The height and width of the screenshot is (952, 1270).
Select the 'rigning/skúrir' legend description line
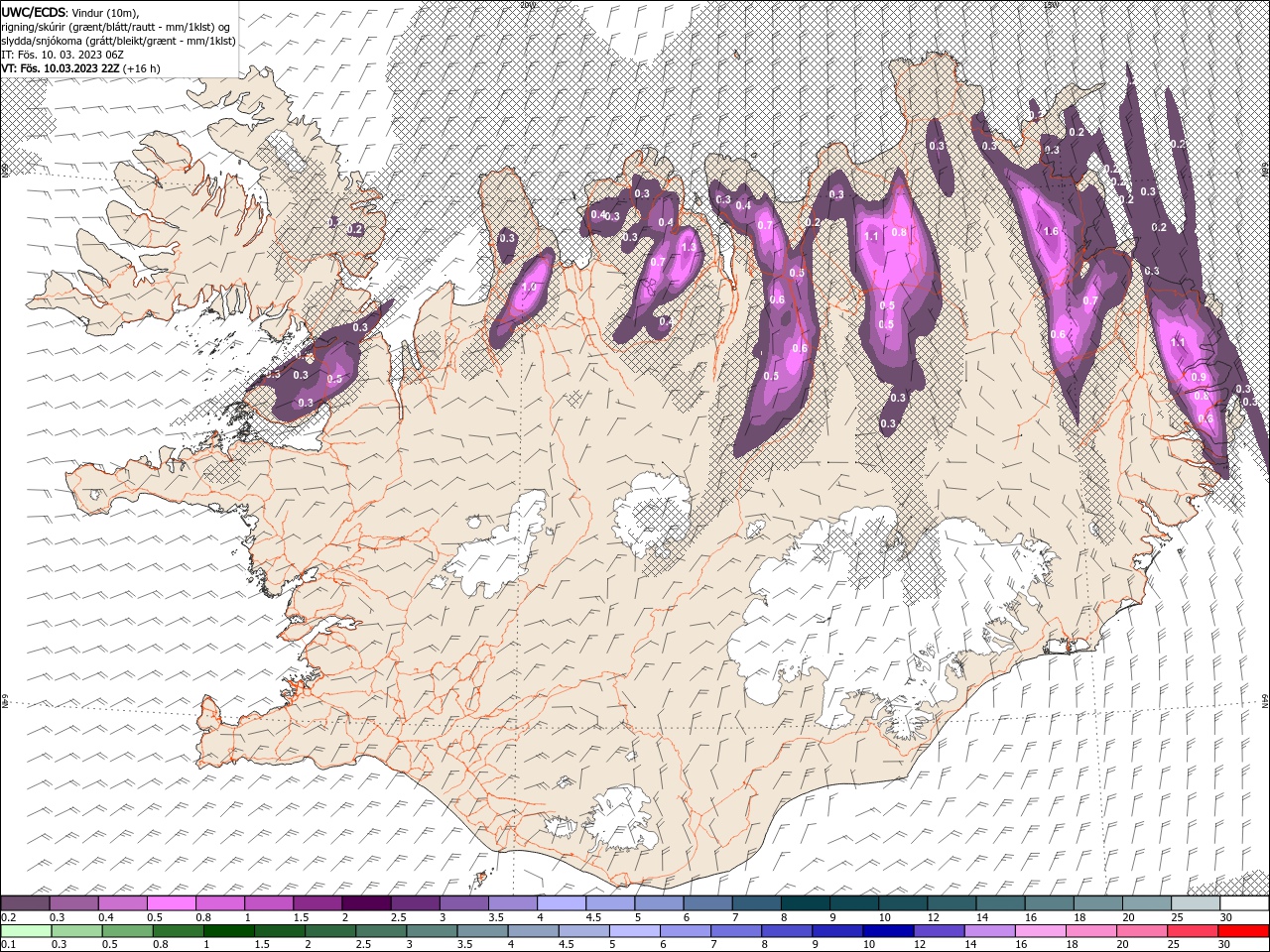pos(116,26)
